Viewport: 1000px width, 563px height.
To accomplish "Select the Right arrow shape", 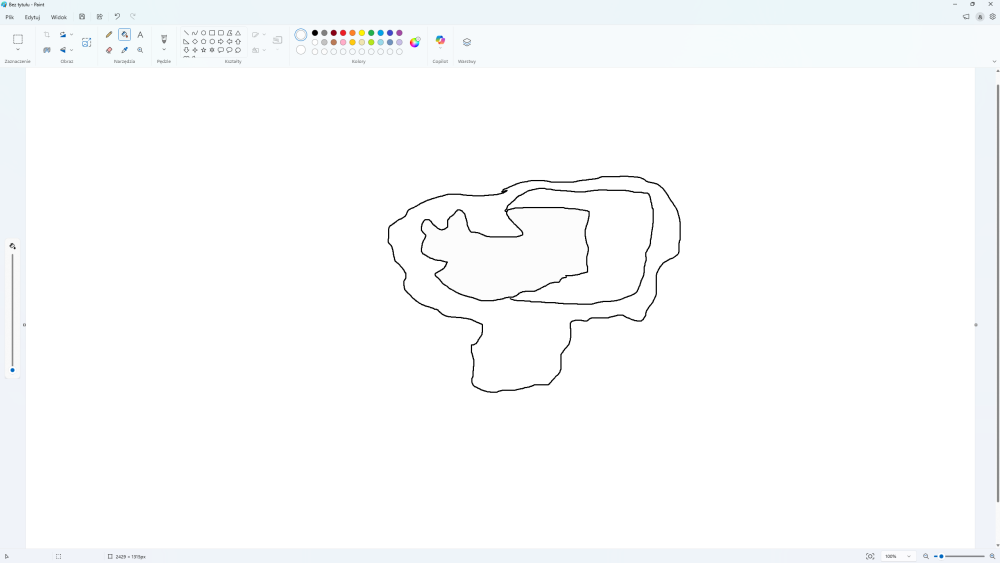I will (221, 41).
